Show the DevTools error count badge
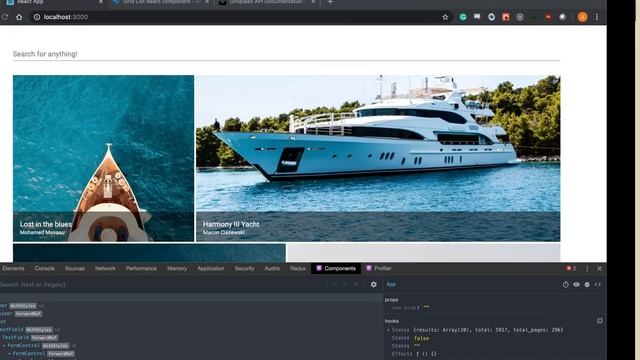640x360 pixels. 571,268
